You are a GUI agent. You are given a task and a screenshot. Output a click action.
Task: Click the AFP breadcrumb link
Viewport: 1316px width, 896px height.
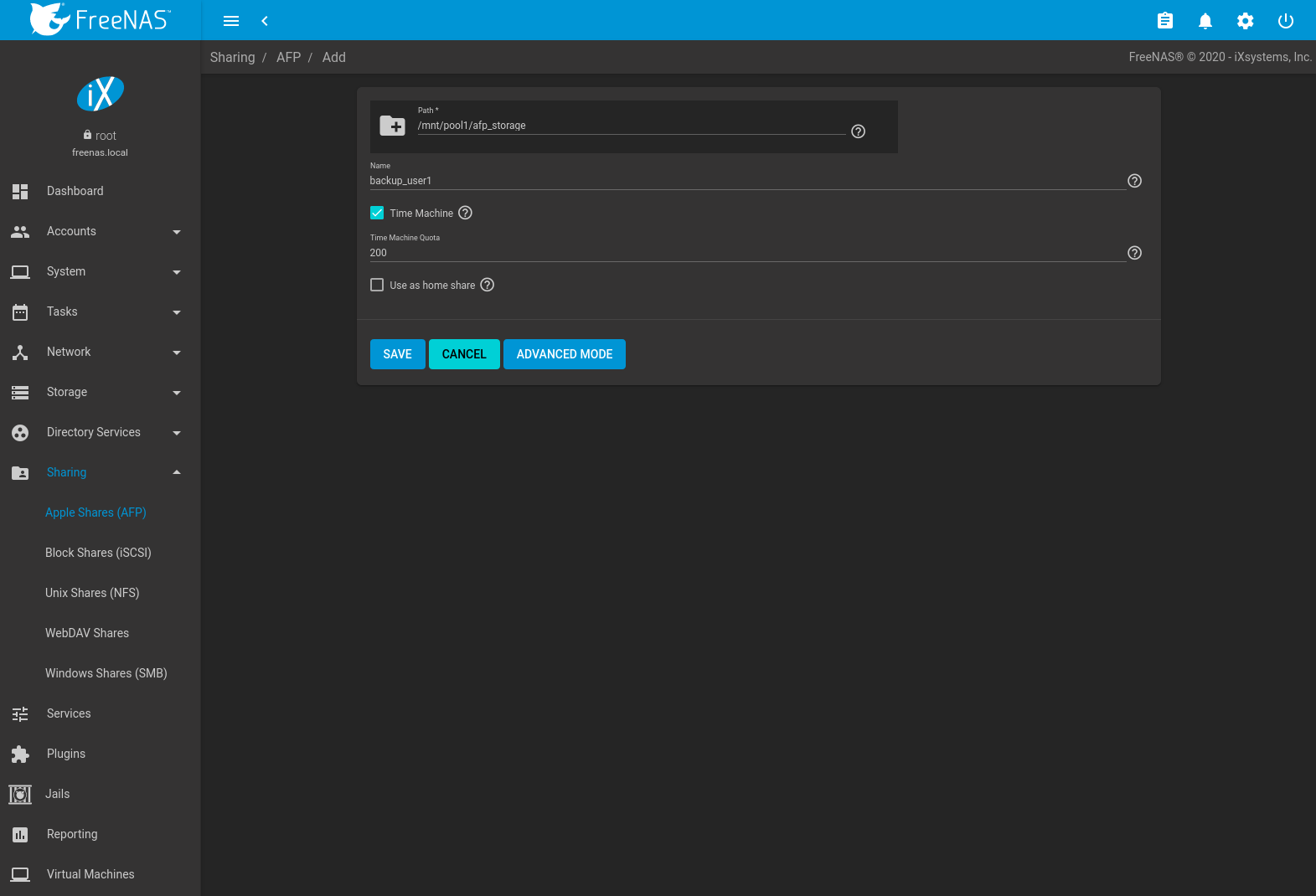pos(288,57)
